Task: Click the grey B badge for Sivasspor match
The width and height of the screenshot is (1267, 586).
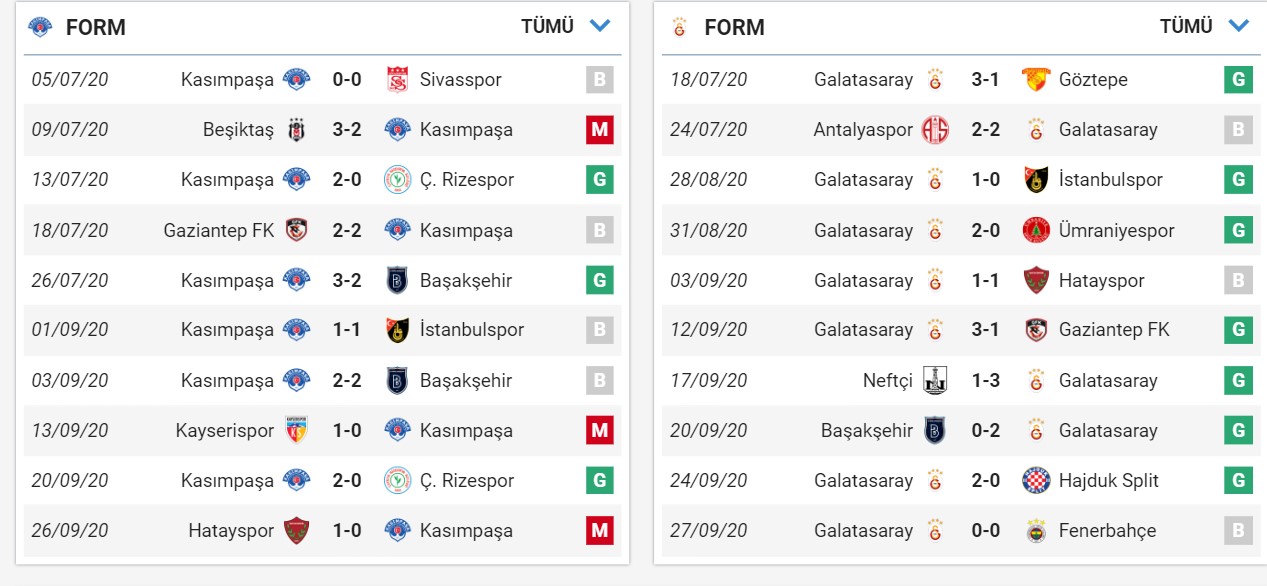Action: coord(600,80)
